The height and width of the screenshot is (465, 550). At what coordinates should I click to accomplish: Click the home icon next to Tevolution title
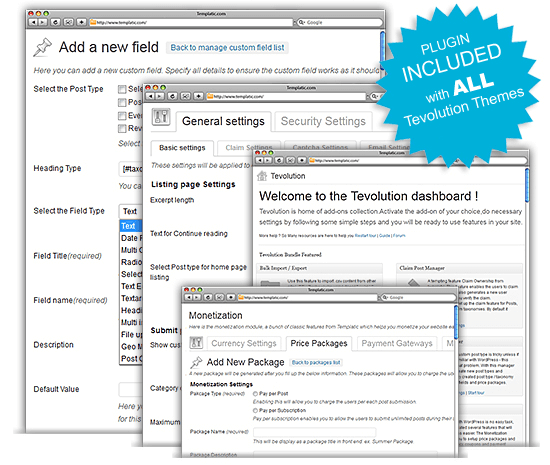coord(262,176)
